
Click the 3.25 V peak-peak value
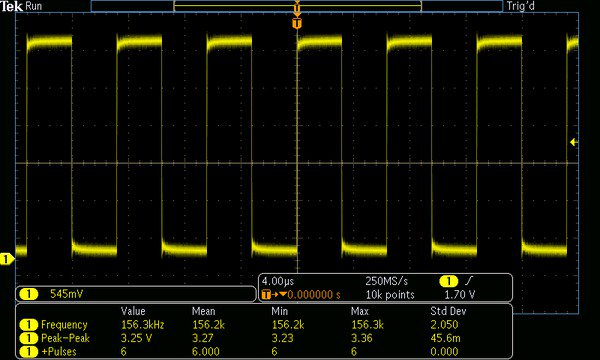(x=136, y=338)
